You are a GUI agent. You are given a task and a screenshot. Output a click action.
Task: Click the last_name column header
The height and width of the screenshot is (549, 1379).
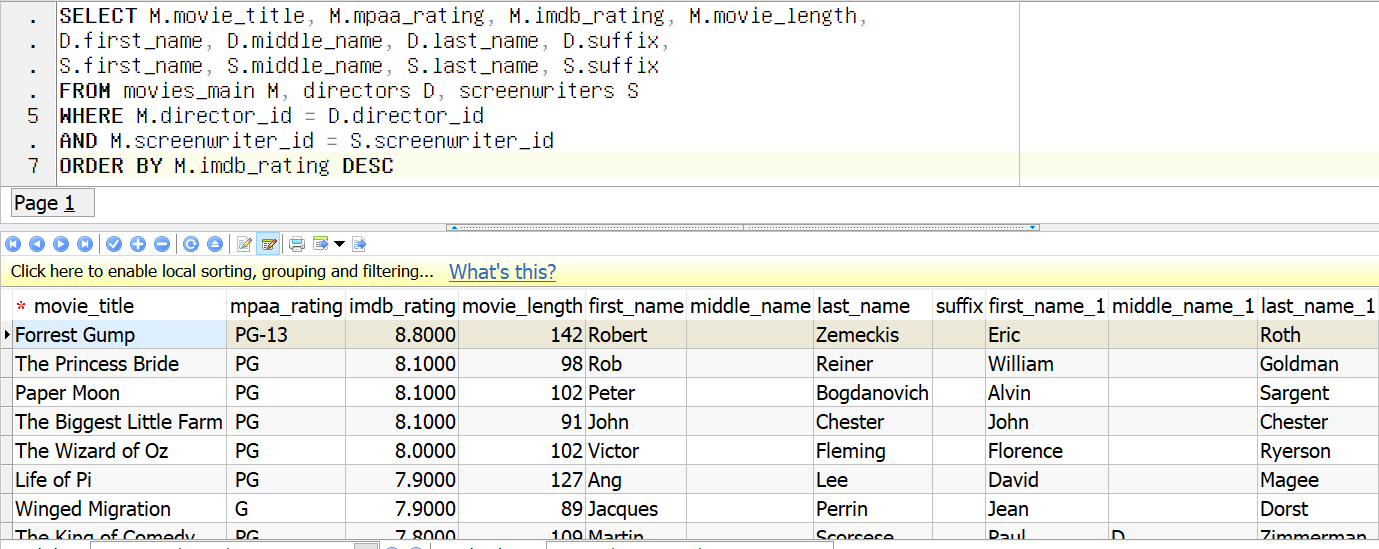click(873, 306)
